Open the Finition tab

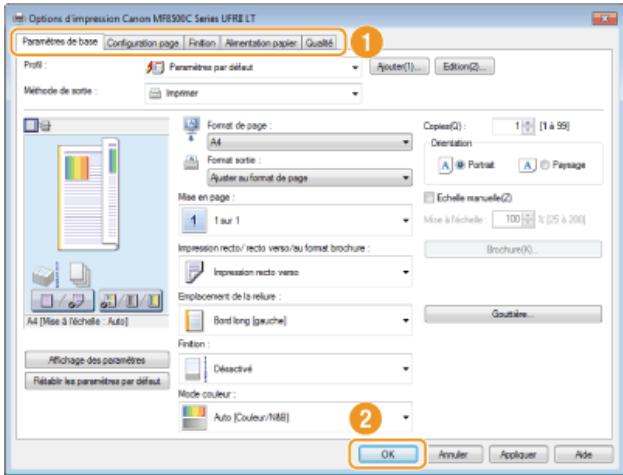202,43
